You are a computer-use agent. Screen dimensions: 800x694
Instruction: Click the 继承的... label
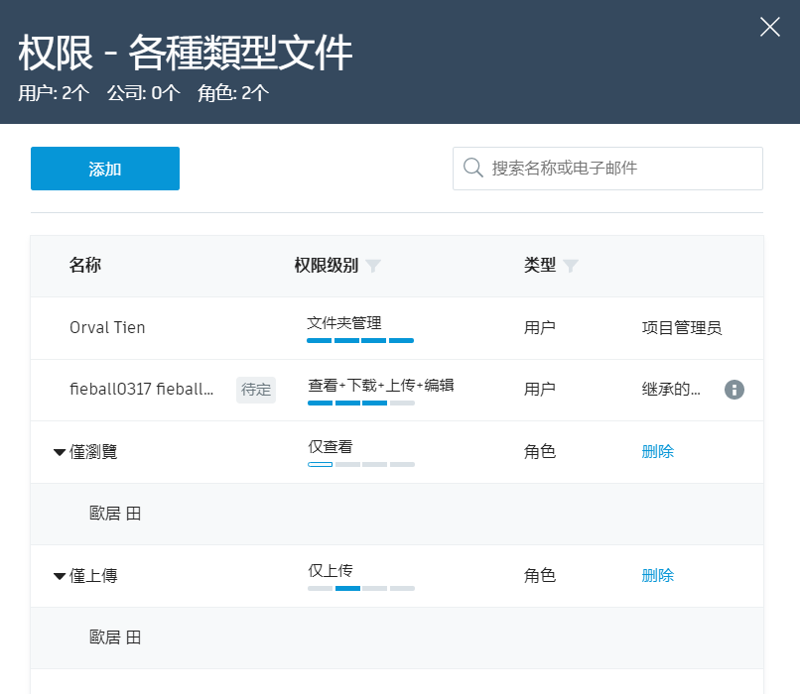coord(671,389)
